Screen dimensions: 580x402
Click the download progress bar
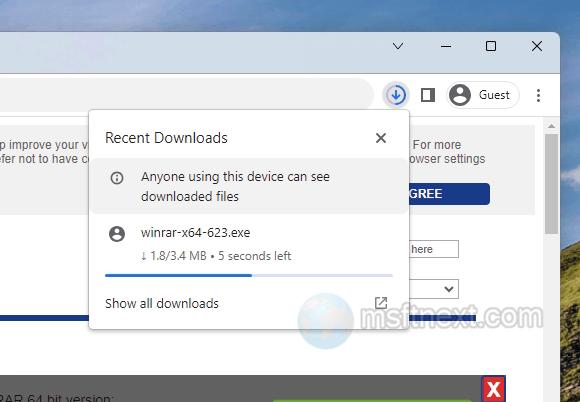tap(249, 276)
